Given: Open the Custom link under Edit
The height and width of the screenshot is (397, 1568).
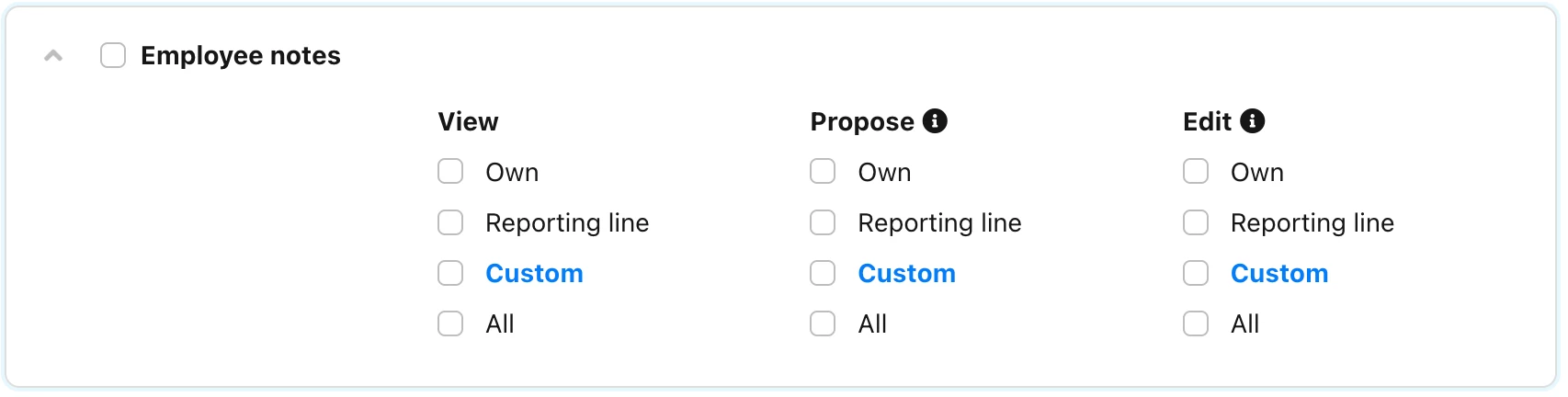Looking at the screenshot, I should tap(1279, 273).
